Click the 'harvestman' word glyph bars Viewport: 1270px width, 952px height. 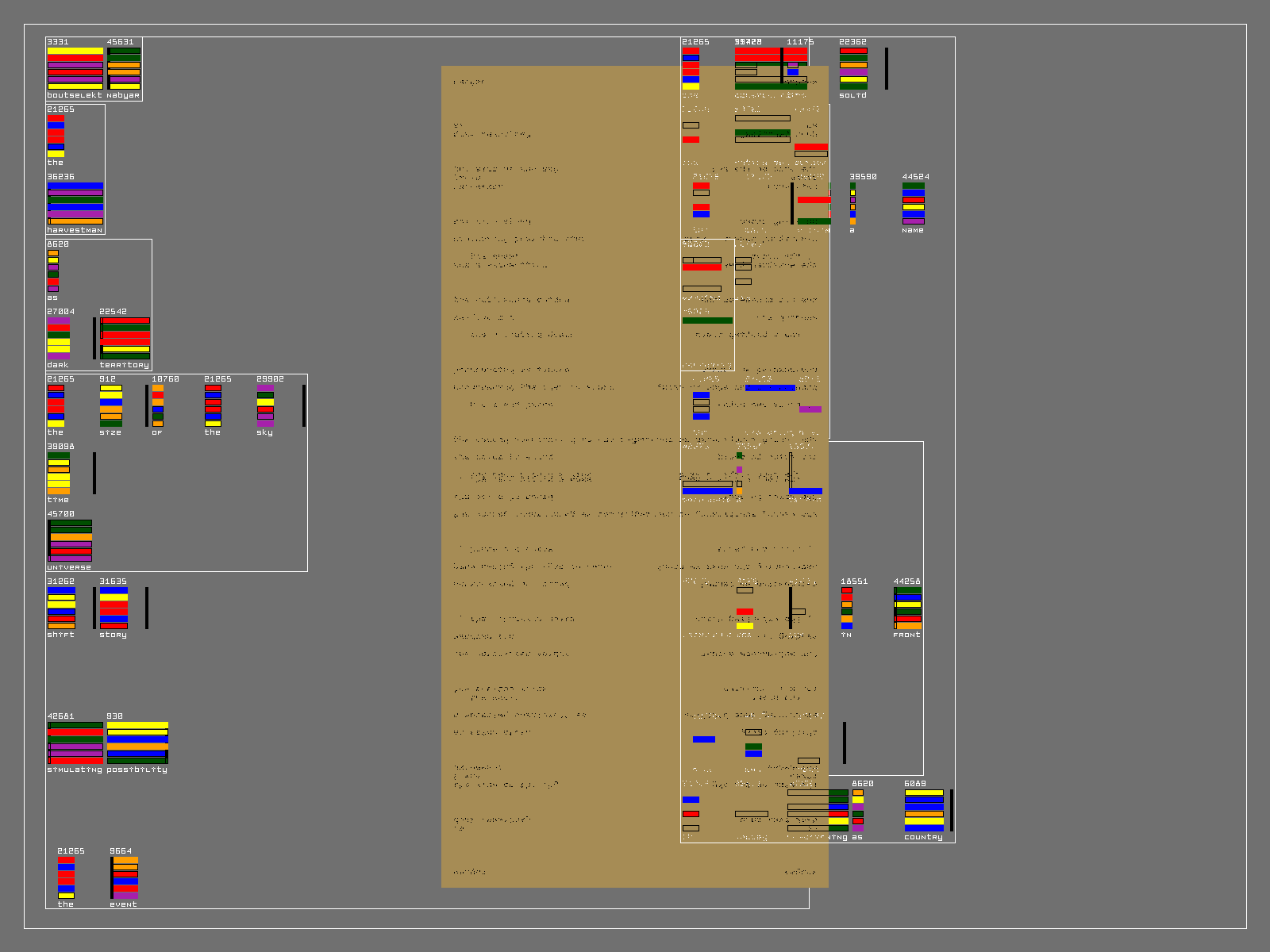click(x=75, y=203)
